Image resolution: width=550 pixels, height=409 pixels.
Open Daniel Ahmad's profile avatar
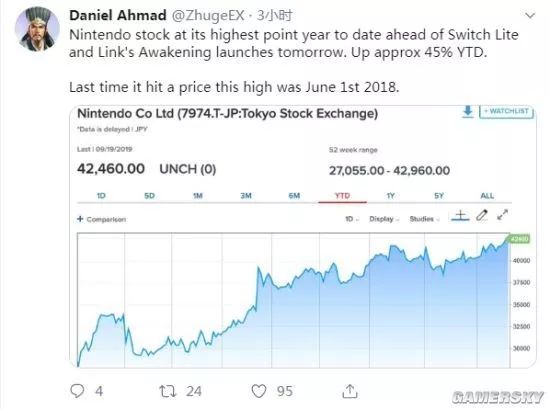(37, 29)
